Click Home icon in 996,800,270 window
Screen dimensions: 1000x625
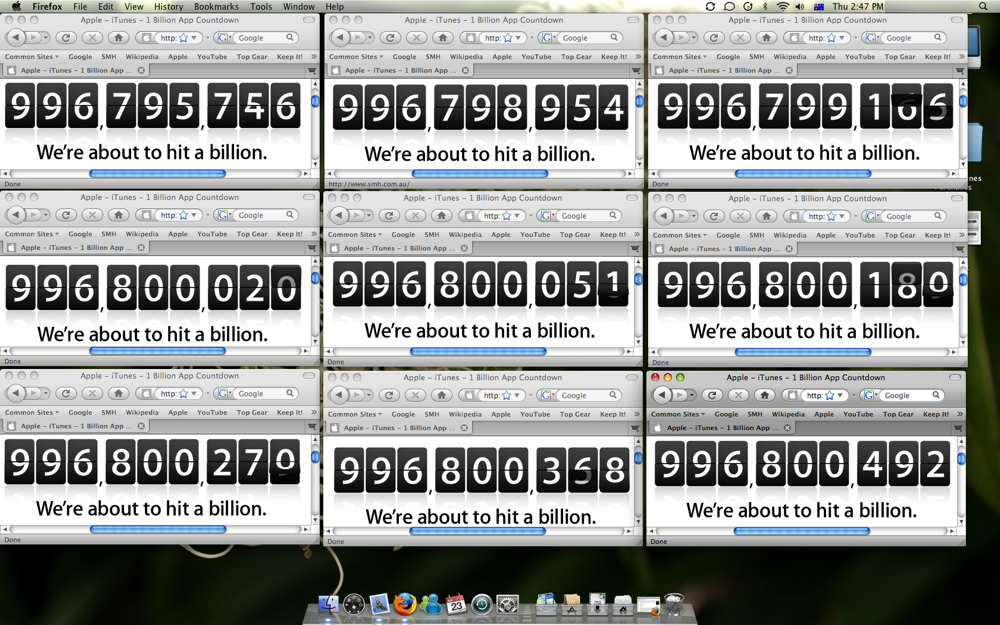pyautogui.click(x=118, y=393)
